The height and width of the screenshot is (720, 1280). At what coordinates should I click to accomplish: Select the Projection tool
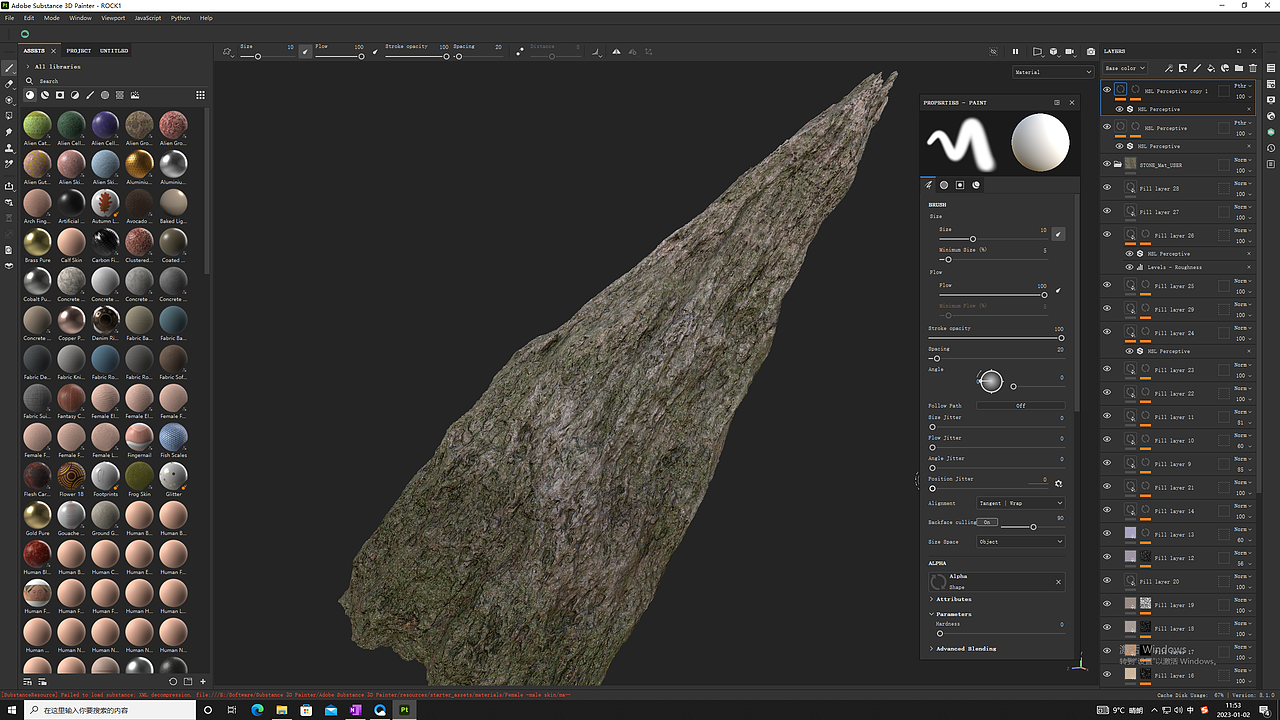point(9,100)
